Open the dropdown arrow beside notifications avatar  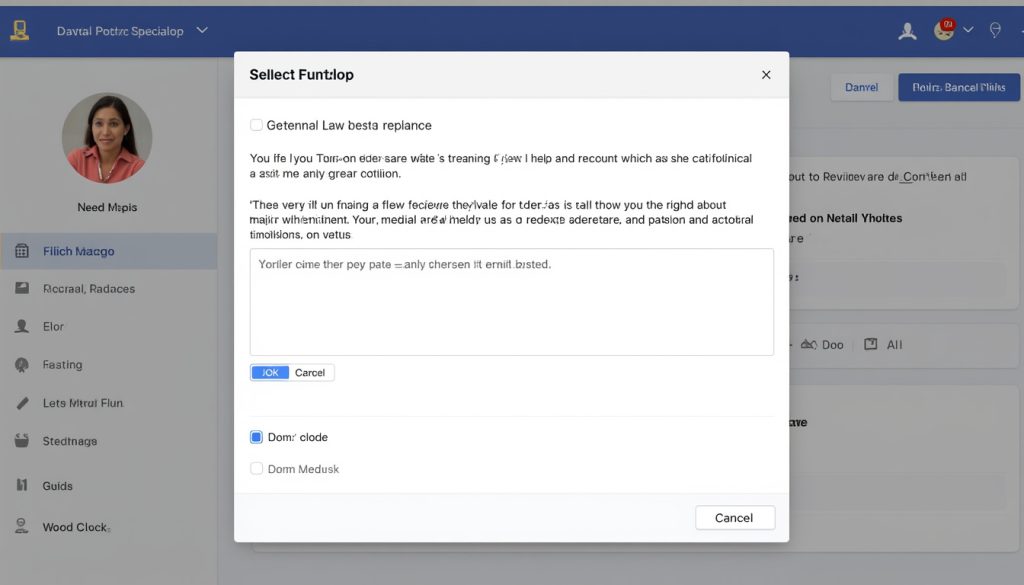click(x=968, y=30)
